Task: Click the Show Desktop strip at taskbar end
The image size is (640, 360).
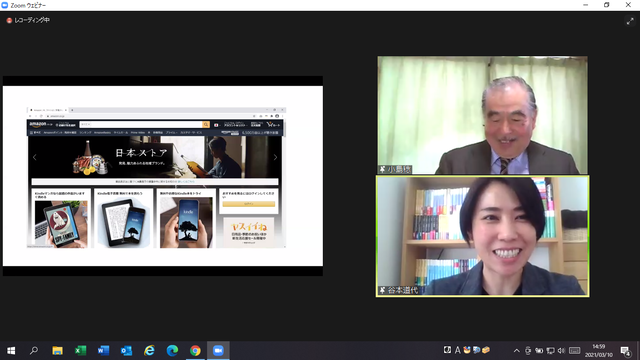Action: [x=638, y=351]
